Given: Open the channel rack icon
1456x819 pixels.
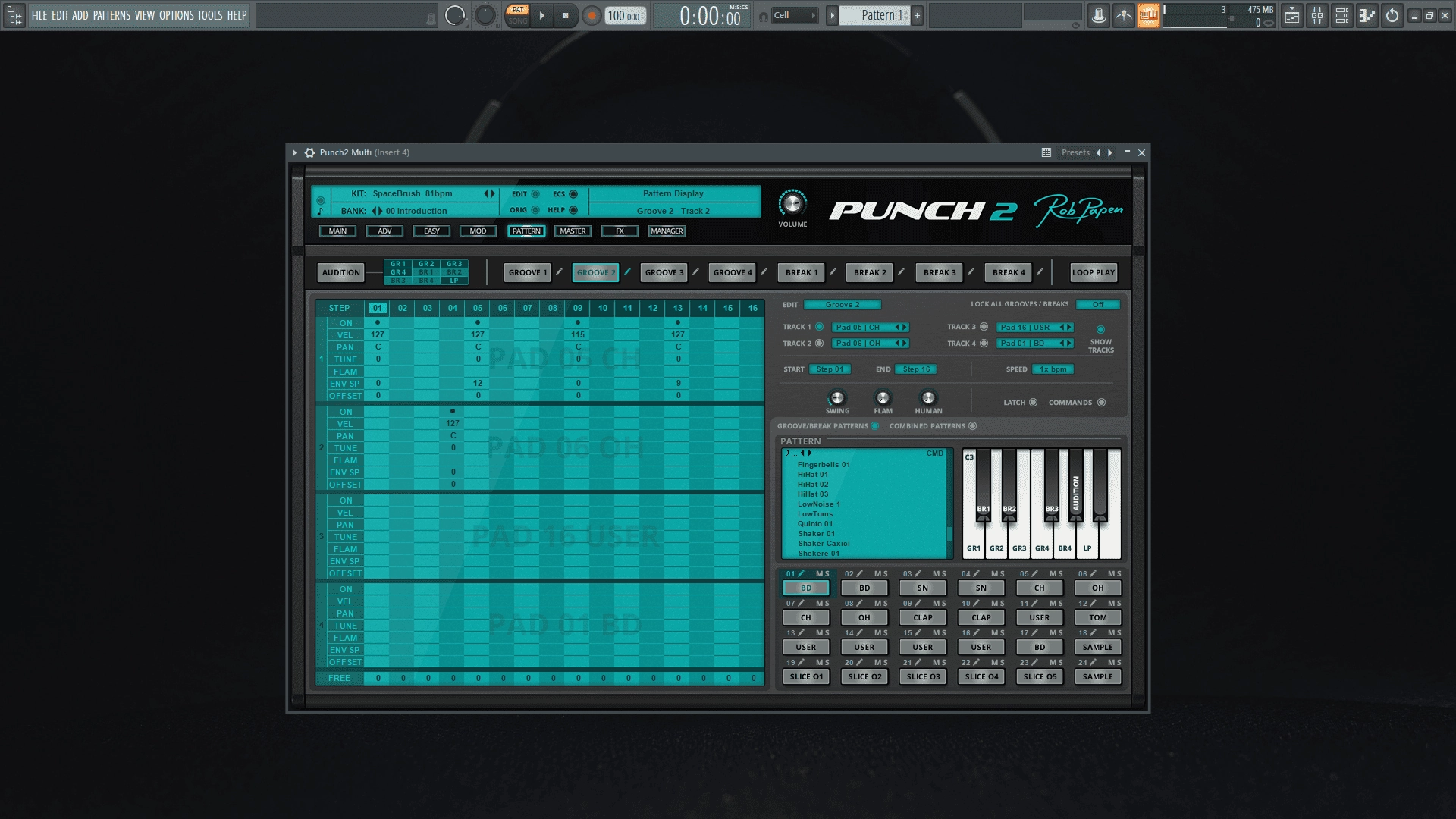Looking at the screenshot, I should (1342, 15).
